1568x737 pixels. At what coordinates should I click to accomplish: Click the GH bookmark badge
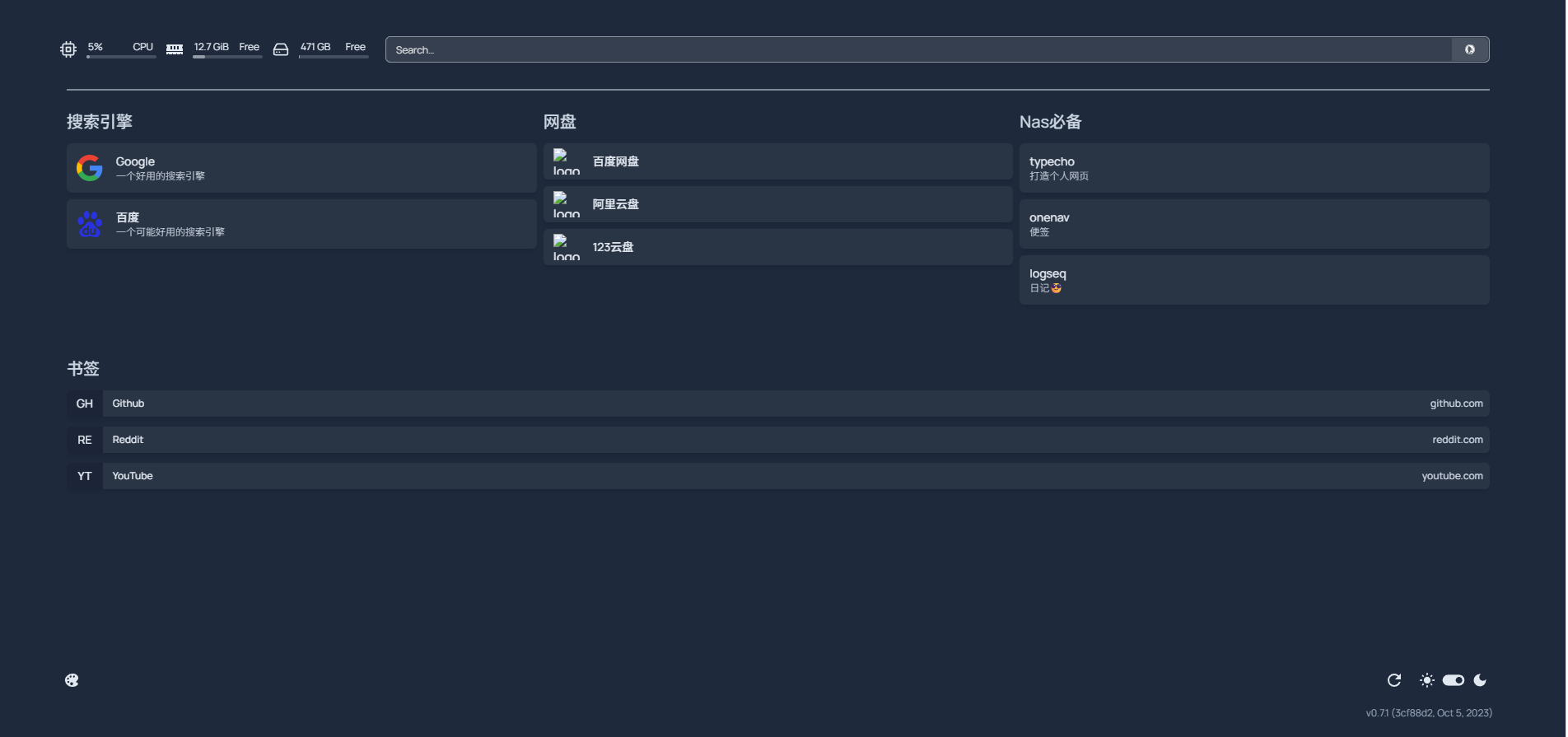pyautogui.click(x=85, y=403)
